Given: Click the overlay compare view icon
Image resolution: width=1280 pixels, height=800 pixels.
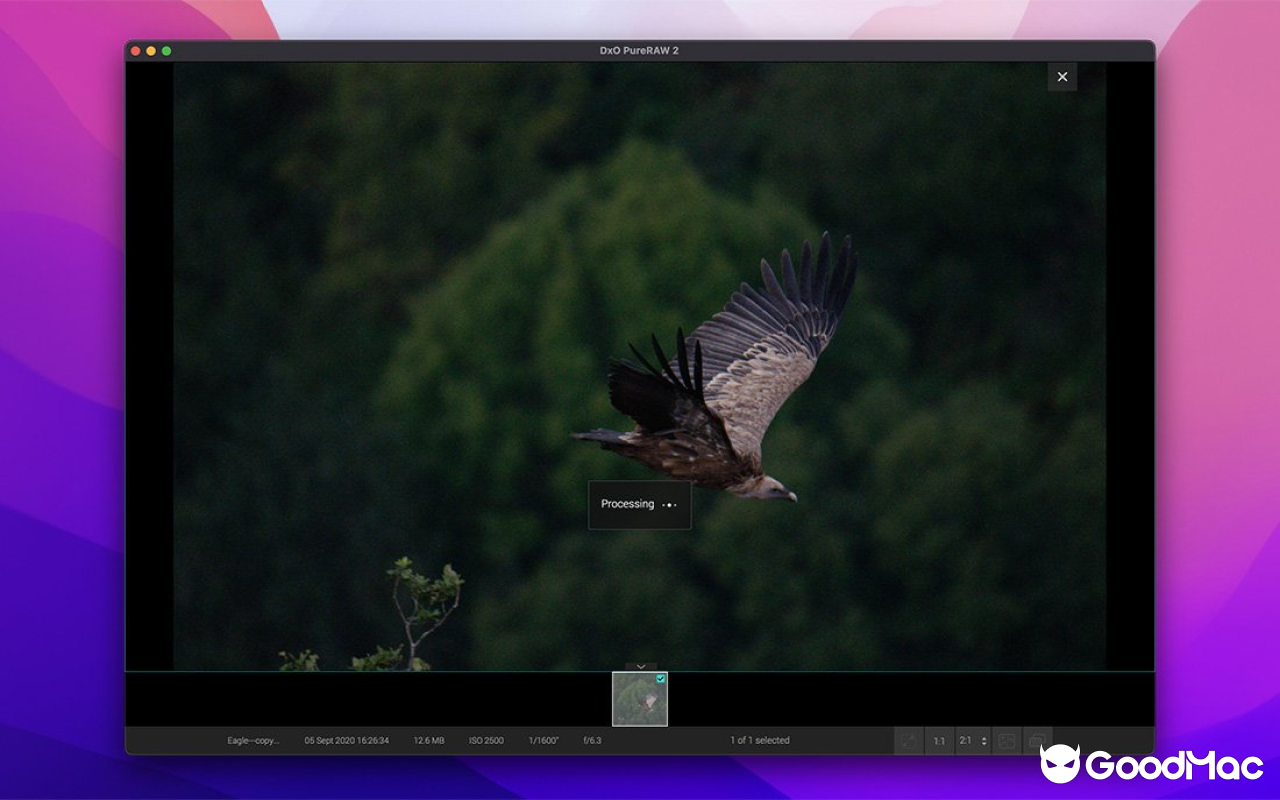Looking at the screenshot, I should 1037,741.
